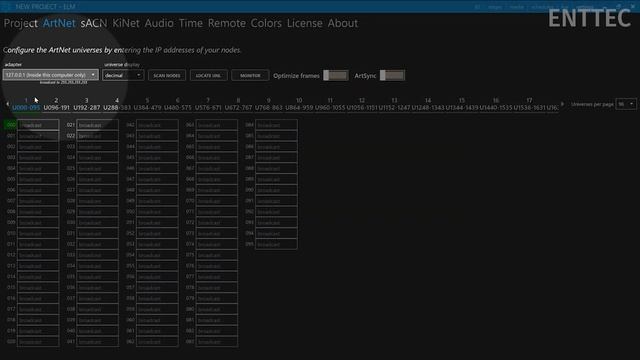640x360 pixels.
Task: Click the universe 021 IP address field
Action: point(98,125)
